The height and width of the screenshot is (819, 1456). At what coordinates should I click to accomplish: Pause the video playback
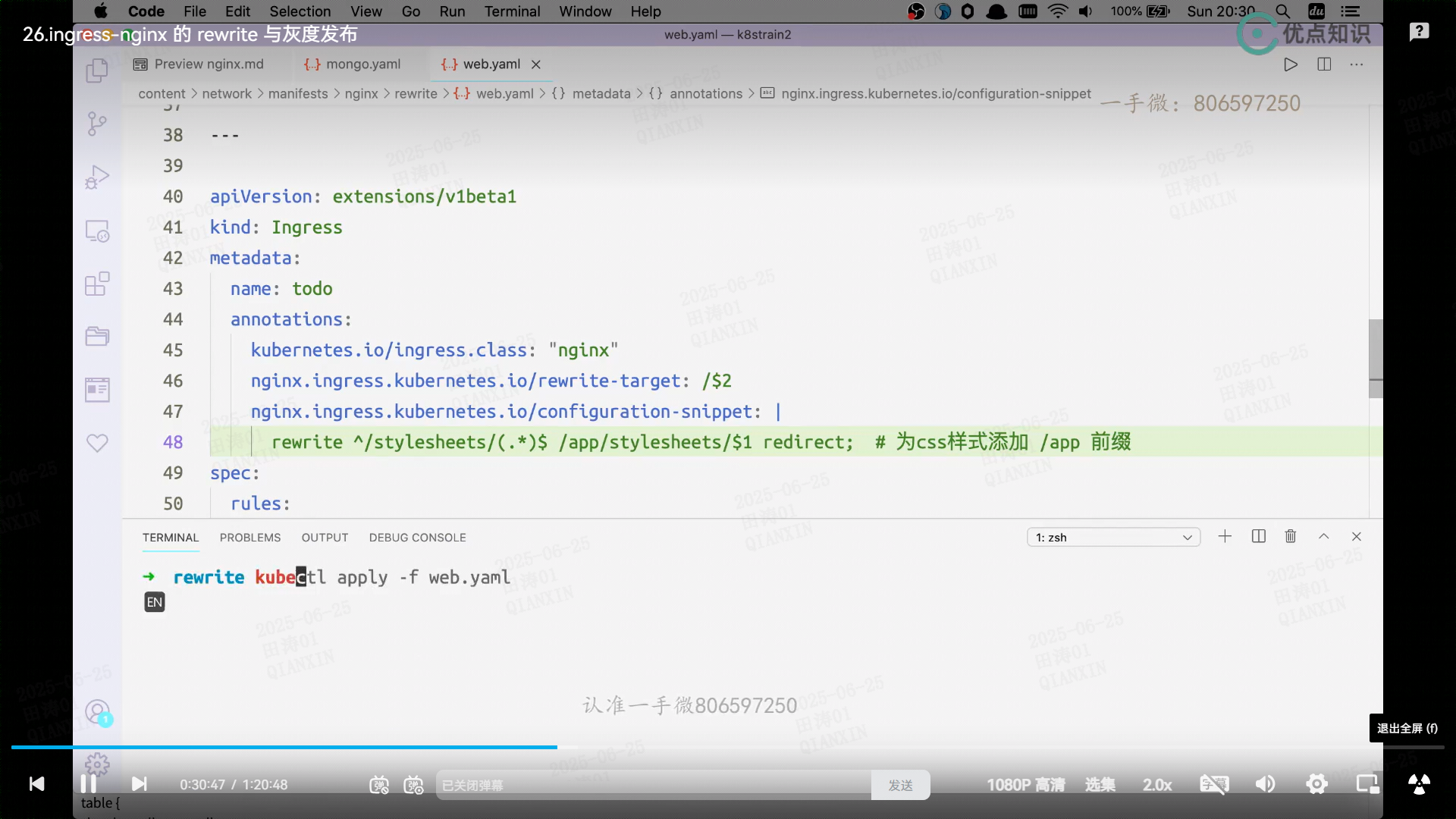tap(88, 783)
